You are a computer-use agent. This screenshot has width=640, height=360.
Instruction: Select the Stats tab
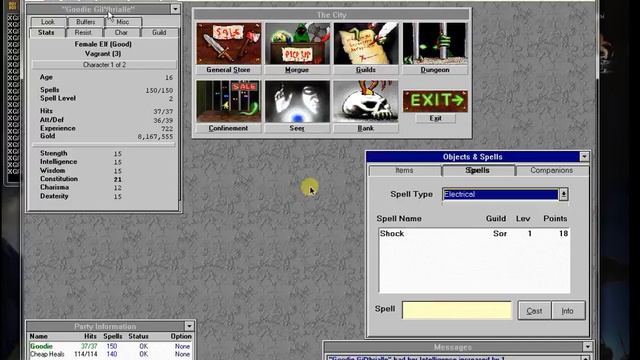coord(46,32)
